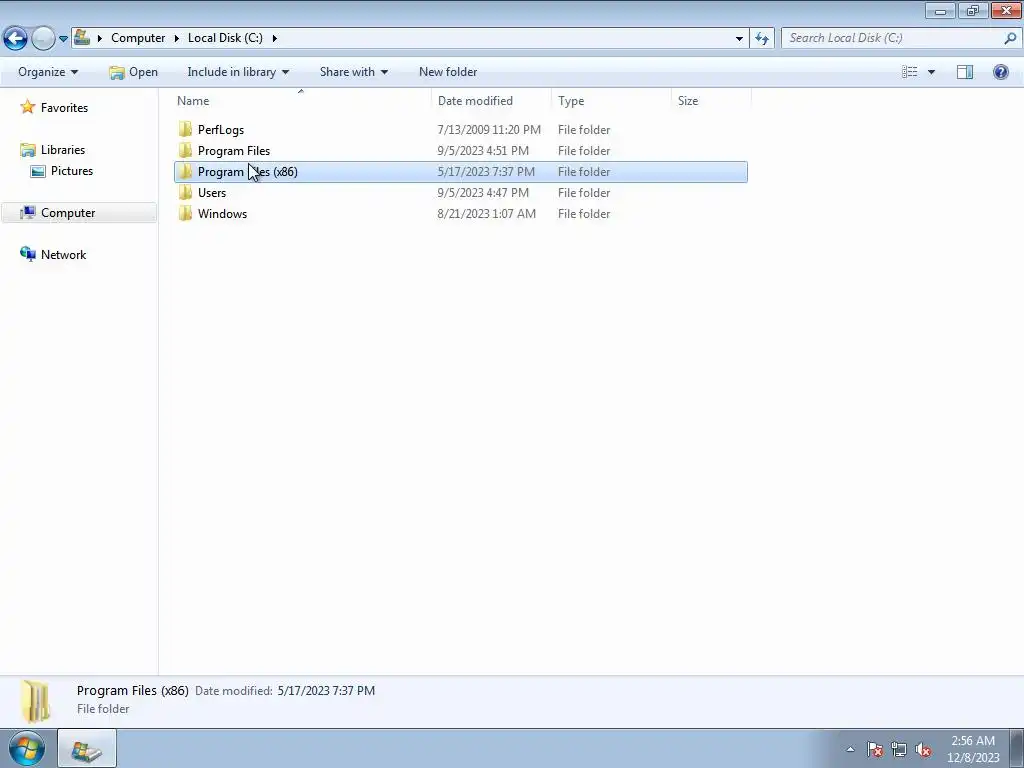The width and height of the screenshot is (1024, 768).
Task: Click the Users folder icon
Action: [x=185, y=193]
